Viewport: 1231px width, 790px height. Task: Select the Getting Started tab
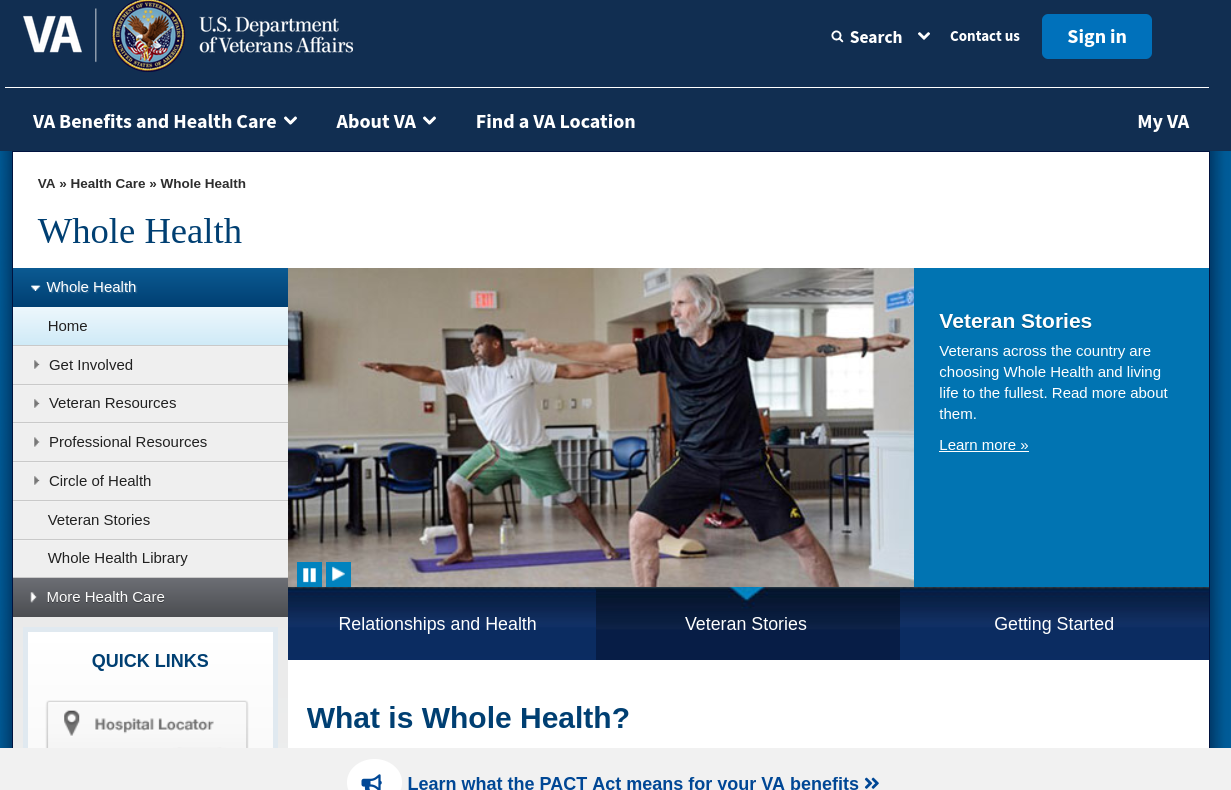(1053, 624)
